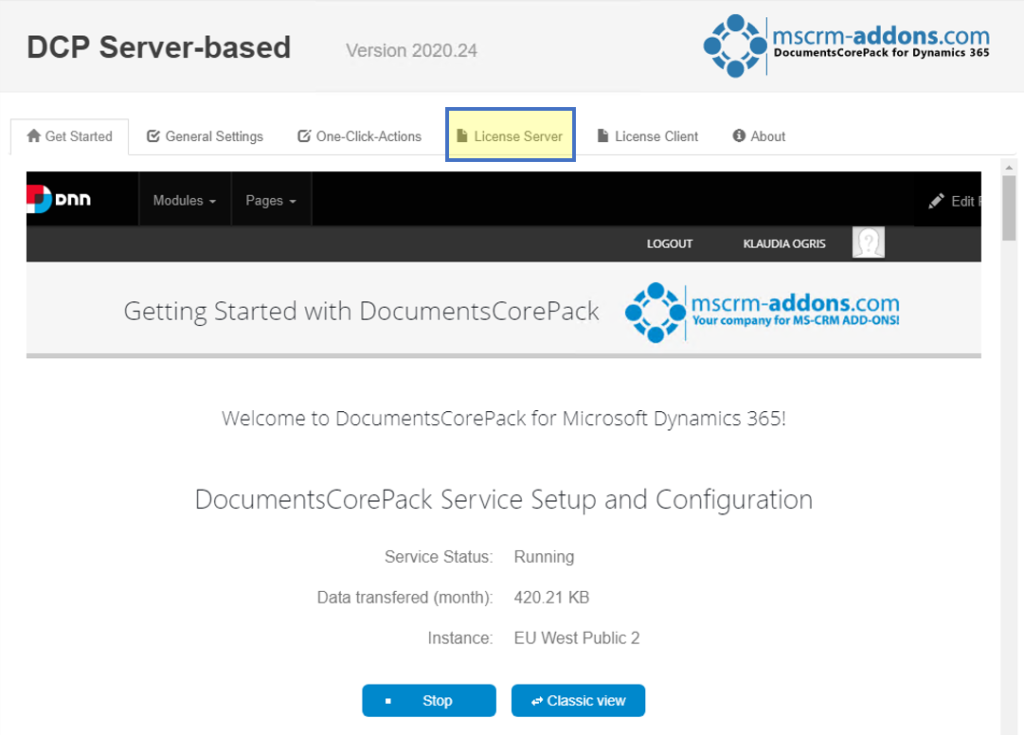The image size is (1024, 735).
Task: Select the home icon on Get Started tab
Action: (x=32, y=136)
